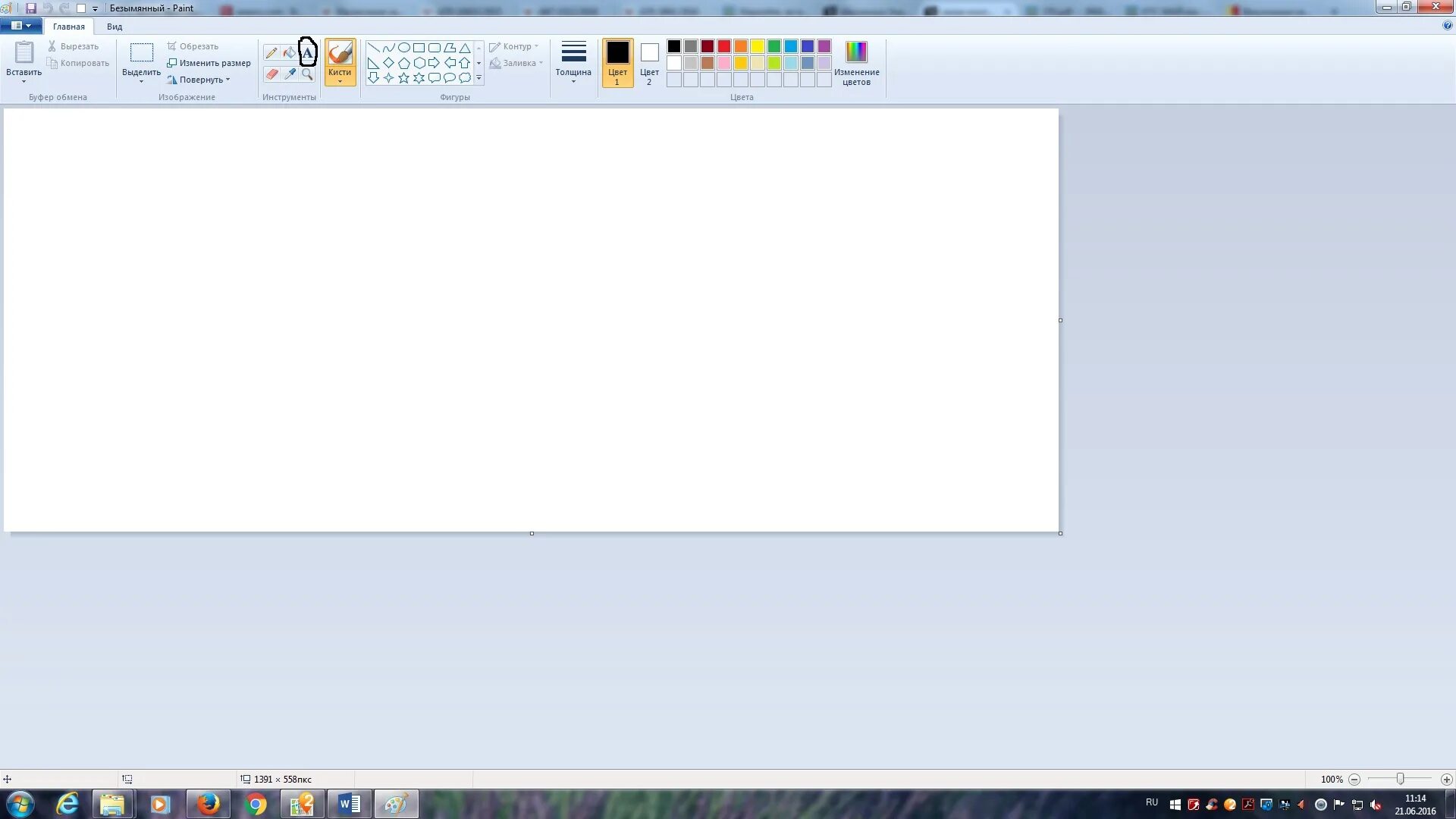Viewport: 1456px width, 819px height.
Task: Click the zoom slider thumb
Action: [1400, 779]
